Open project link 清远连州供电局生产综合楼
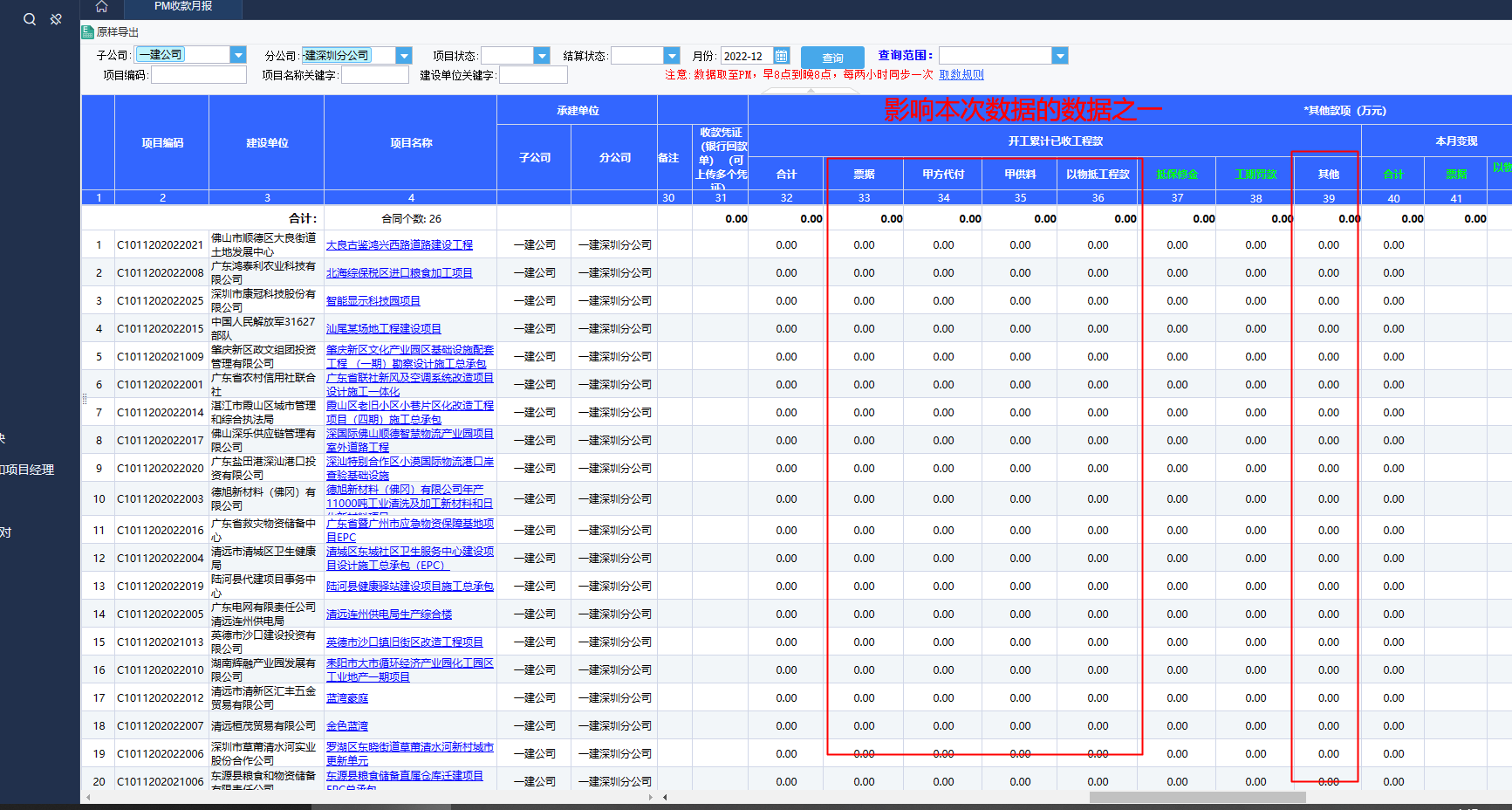1512x810 pixels. (389, 614)
